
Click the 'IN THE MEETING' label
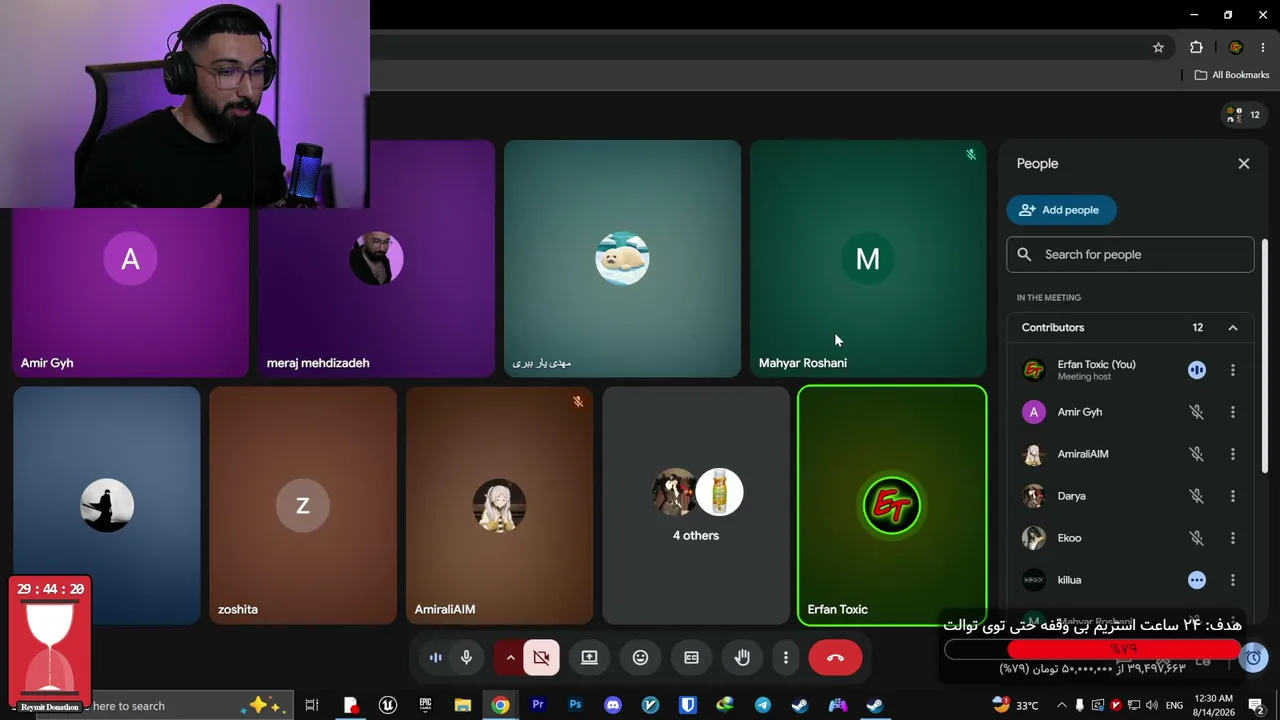tap(1049, 298)
